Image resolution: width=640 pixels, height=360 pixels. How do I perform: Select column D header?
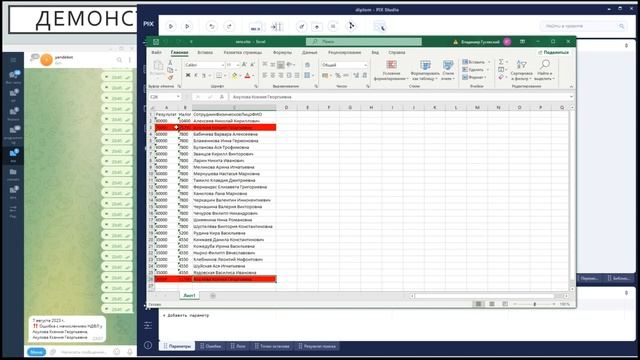[x=286, y=108]
